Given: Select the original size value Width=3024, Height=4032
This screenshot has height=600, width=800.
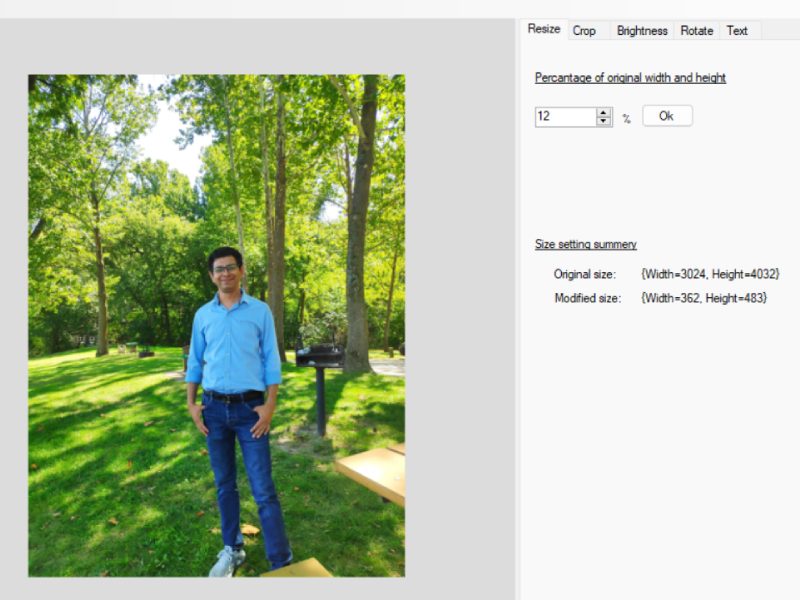Looking at the screenshot, I should (709, 274).
